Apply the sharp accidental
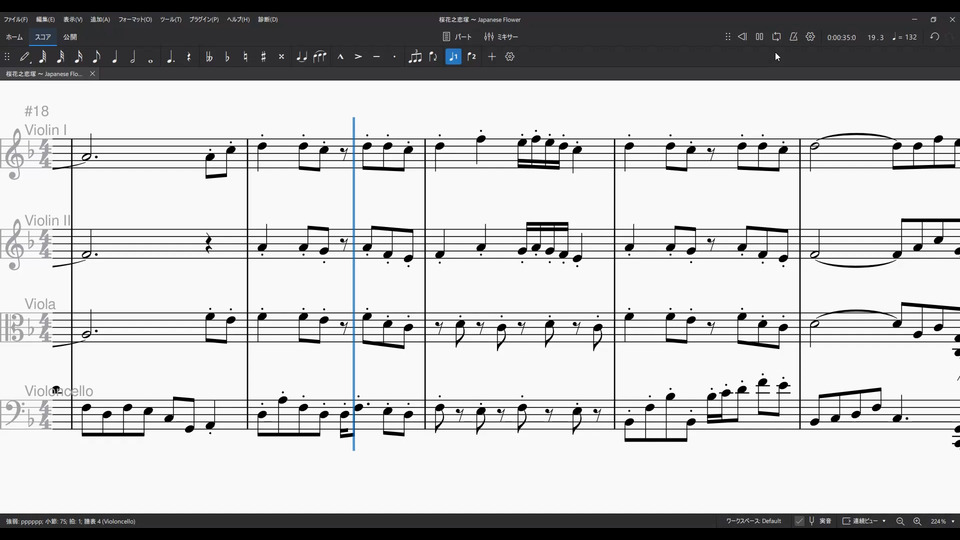Viewport: 960px width, 540px height. pyautogui.click(x=263, y=57)
